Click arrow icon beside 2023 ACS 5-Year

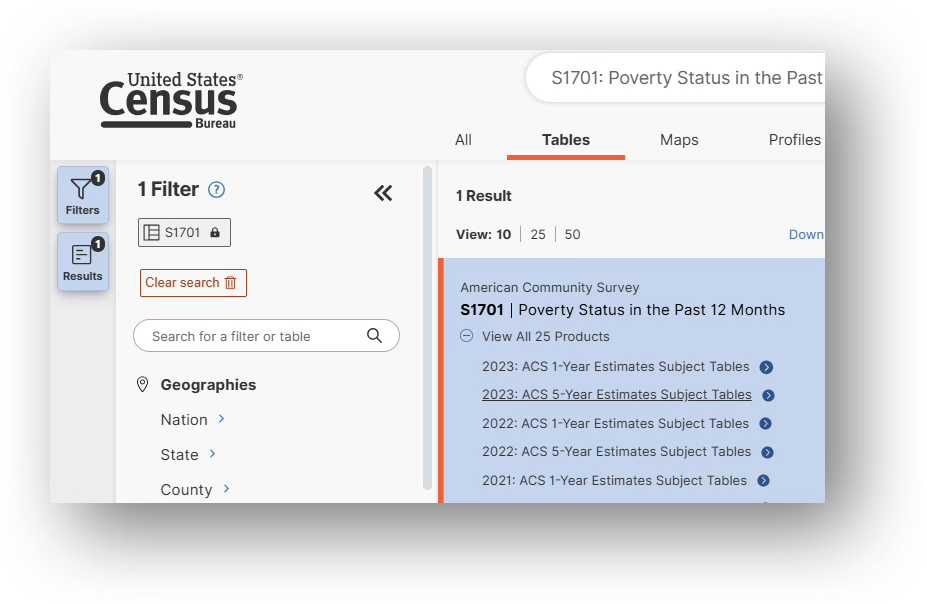(x=769, y=395)
